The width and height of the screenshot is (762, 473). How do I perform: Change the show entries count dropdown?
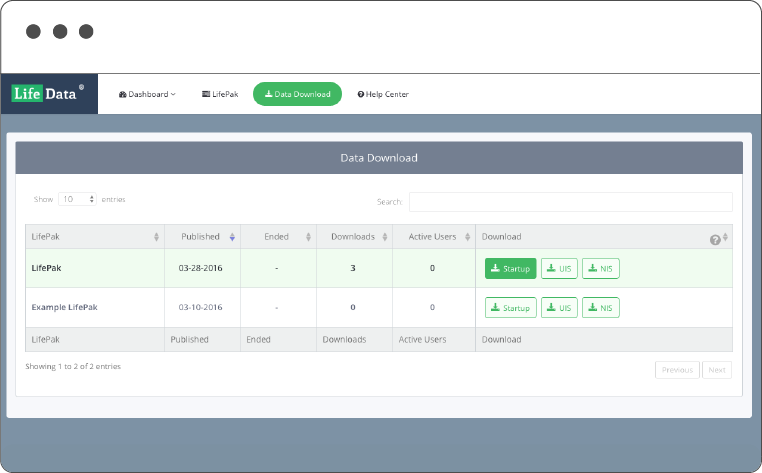coord(77,199)
